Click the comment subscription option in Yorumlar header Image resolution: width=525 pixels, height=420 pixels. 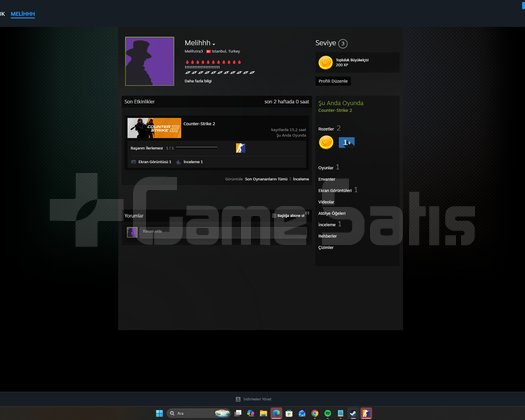pos(289,216)
